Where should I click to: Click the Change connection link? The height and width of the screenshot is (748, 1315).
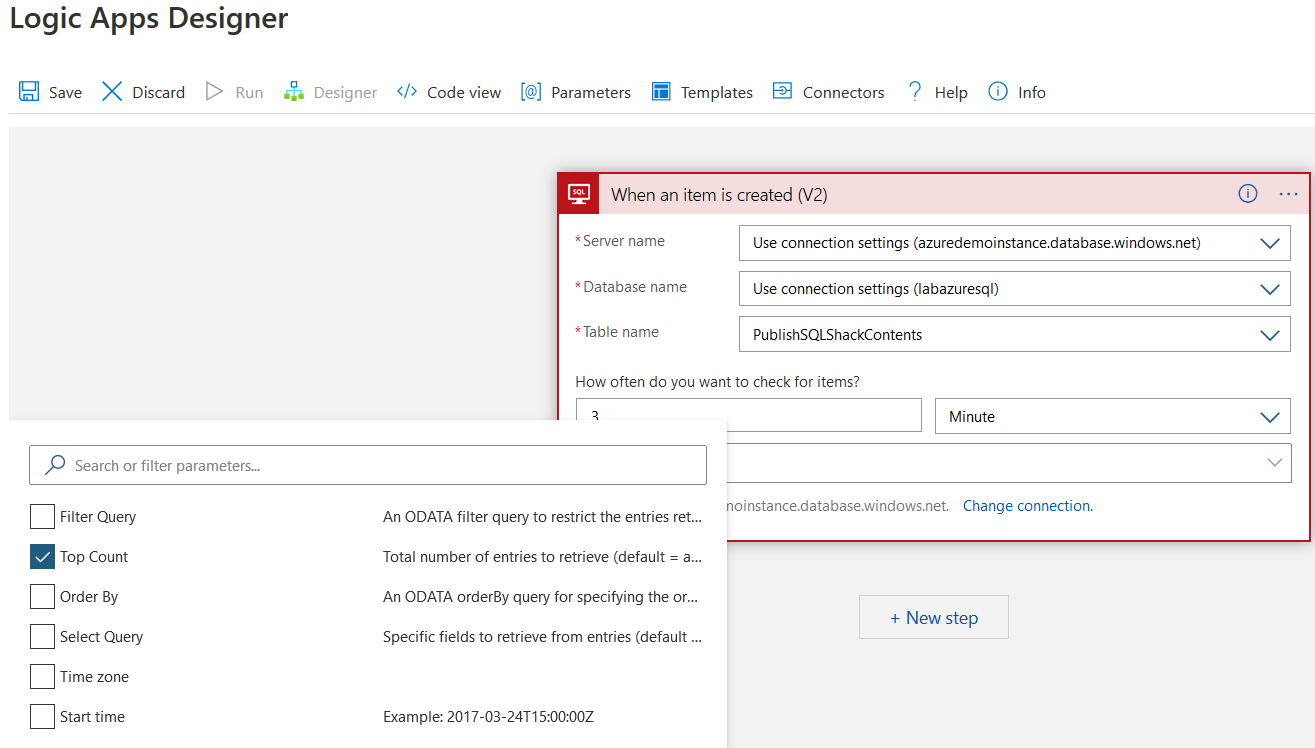[1027, 506]
